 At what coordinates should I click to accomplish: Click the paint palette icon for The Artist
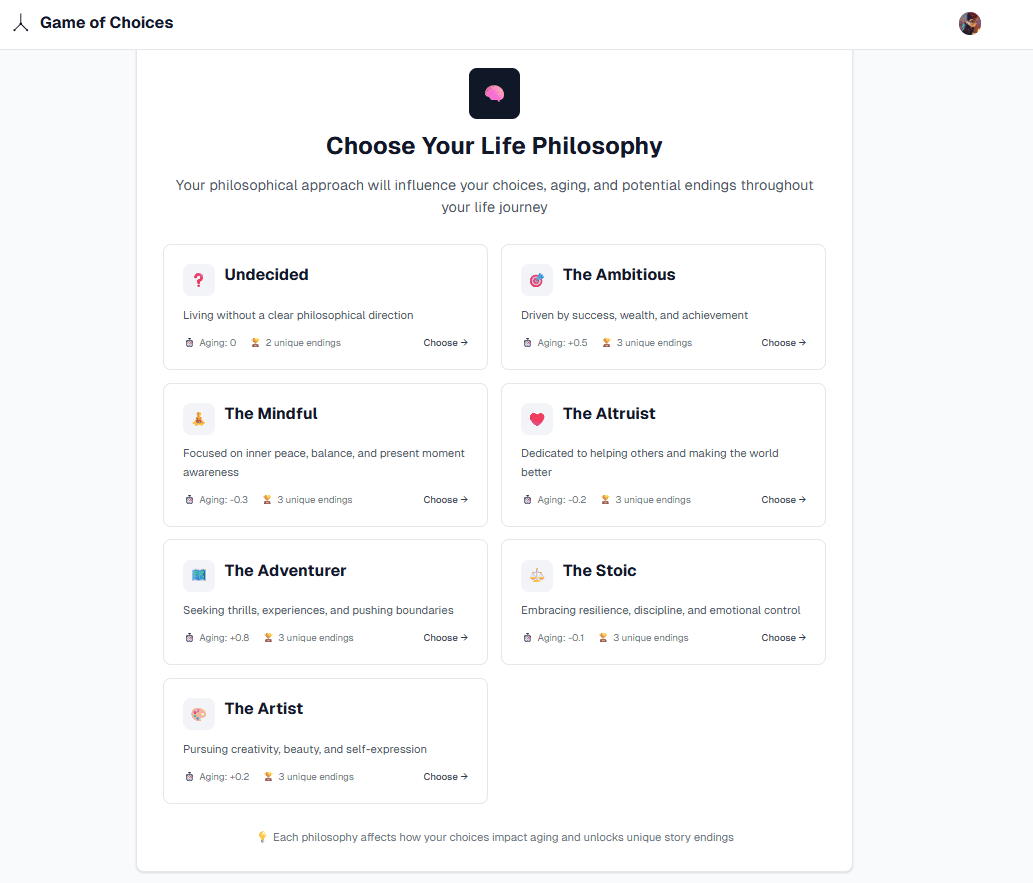tap(199, 714)
